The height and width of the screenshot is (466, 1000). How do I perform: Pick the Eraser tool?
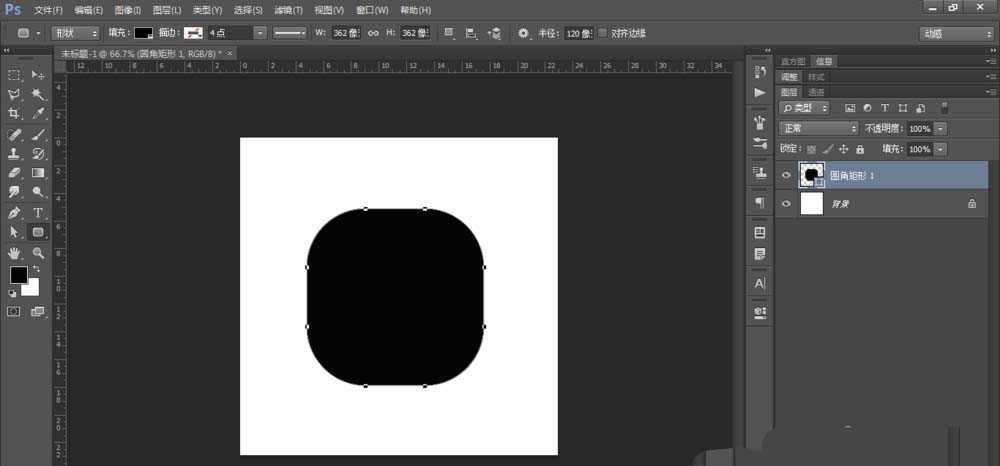click(x=15, y=173)
